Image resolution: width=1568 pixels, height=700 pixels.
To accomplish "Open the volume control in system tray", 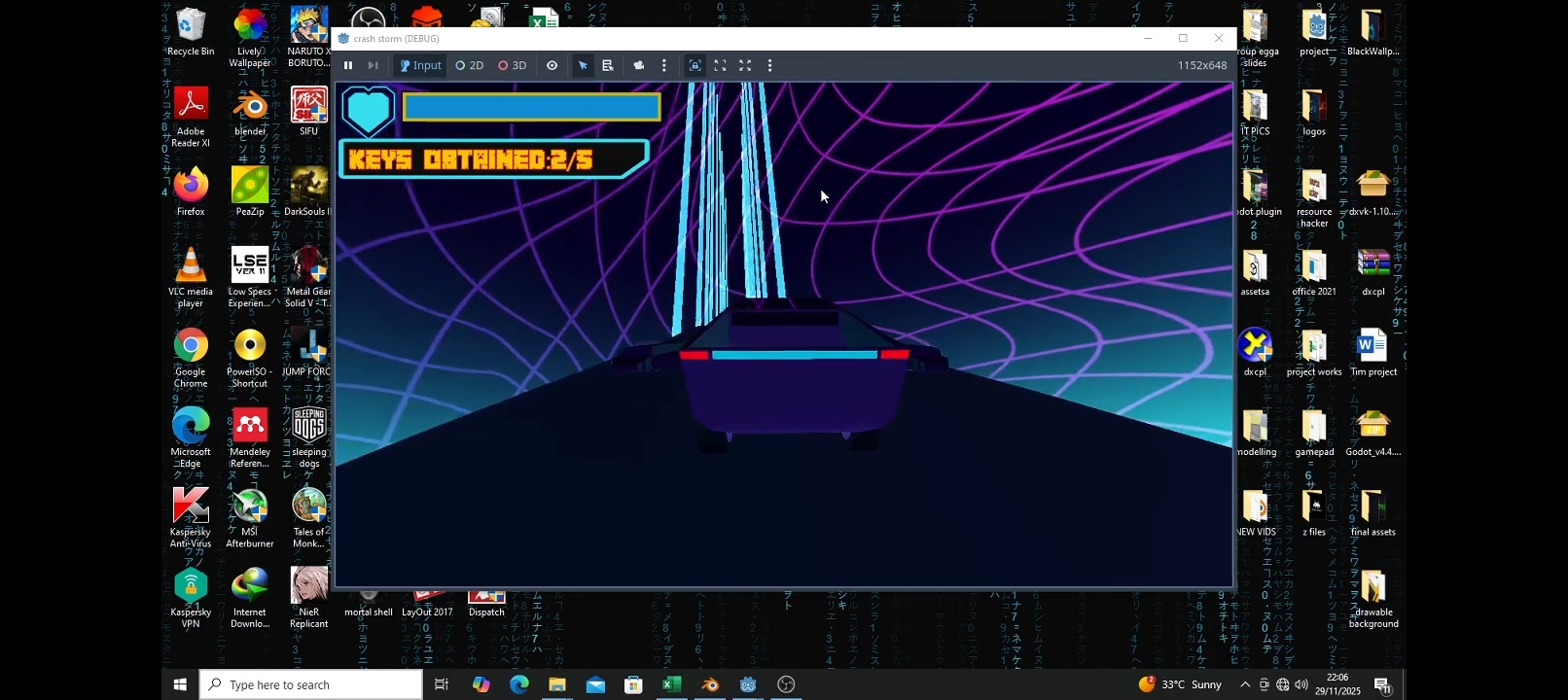I will (x=1301, y=684).
